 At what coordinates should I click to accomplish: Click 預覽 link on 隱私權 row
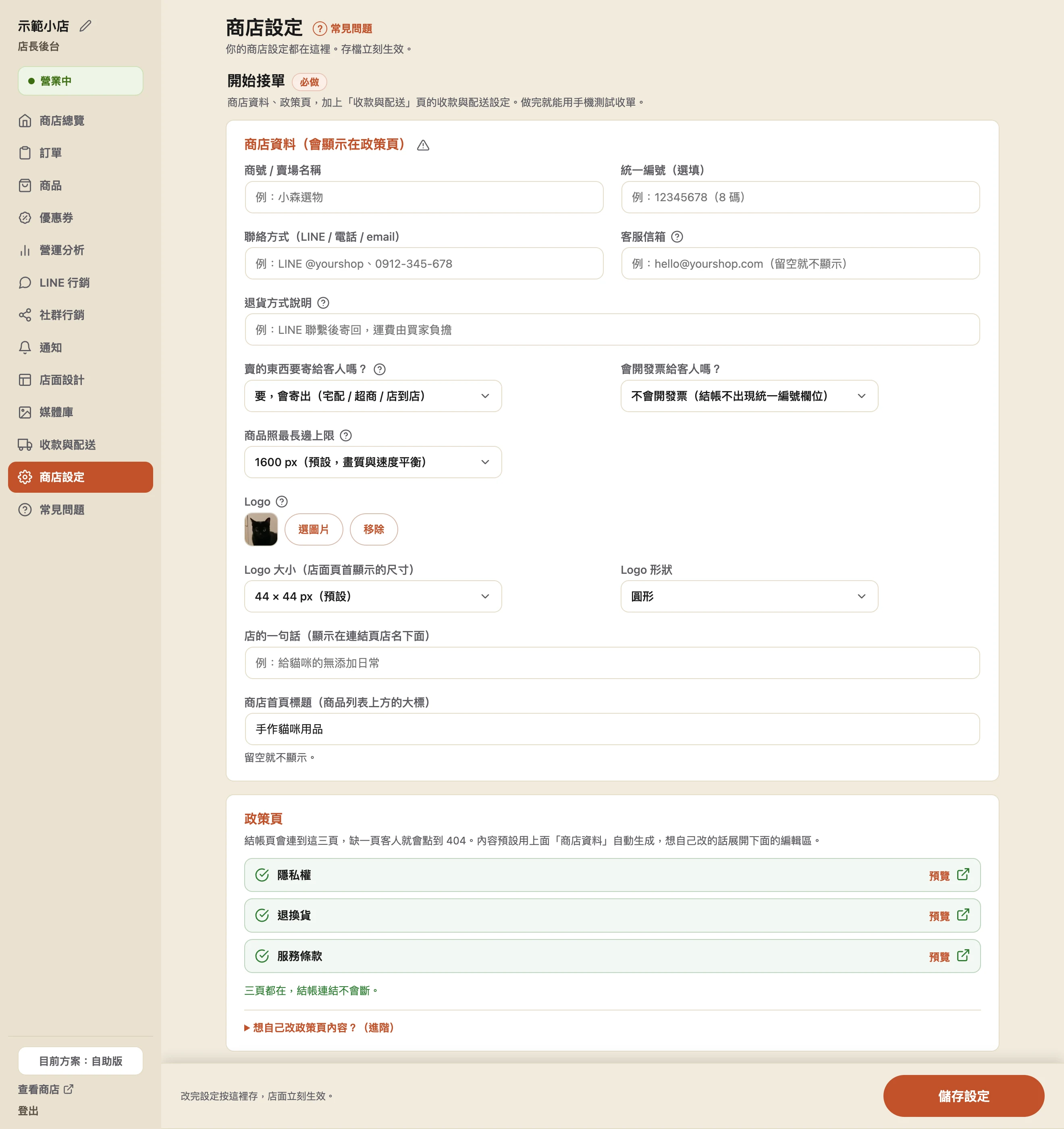[x=939, y=876]
